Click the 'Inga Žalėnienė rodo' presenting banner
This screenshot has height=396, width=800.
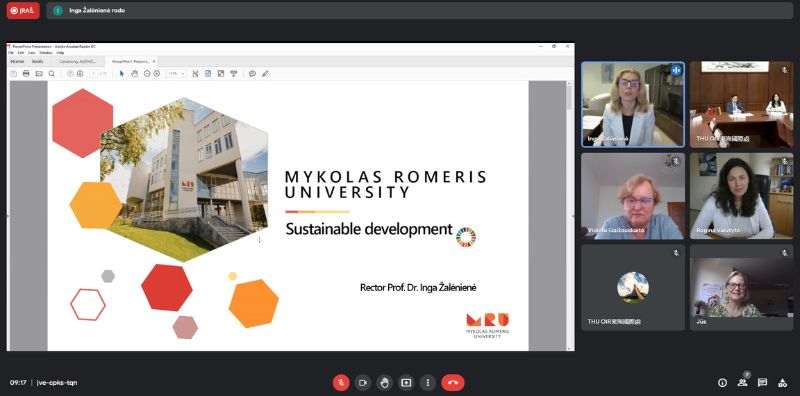[419, 10]
